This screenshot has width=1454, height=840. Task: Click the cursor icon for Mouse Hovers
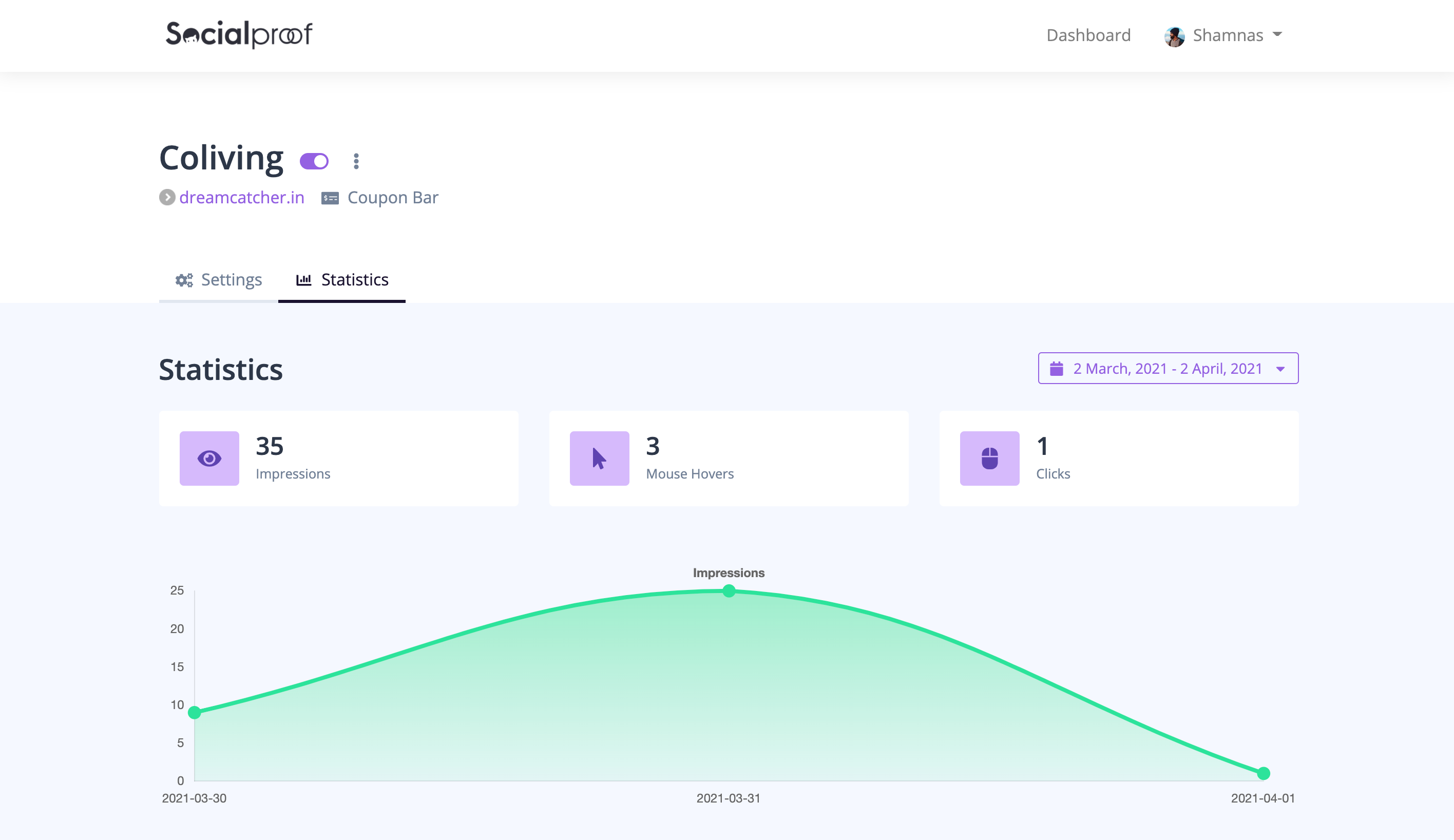click(599, 458)
